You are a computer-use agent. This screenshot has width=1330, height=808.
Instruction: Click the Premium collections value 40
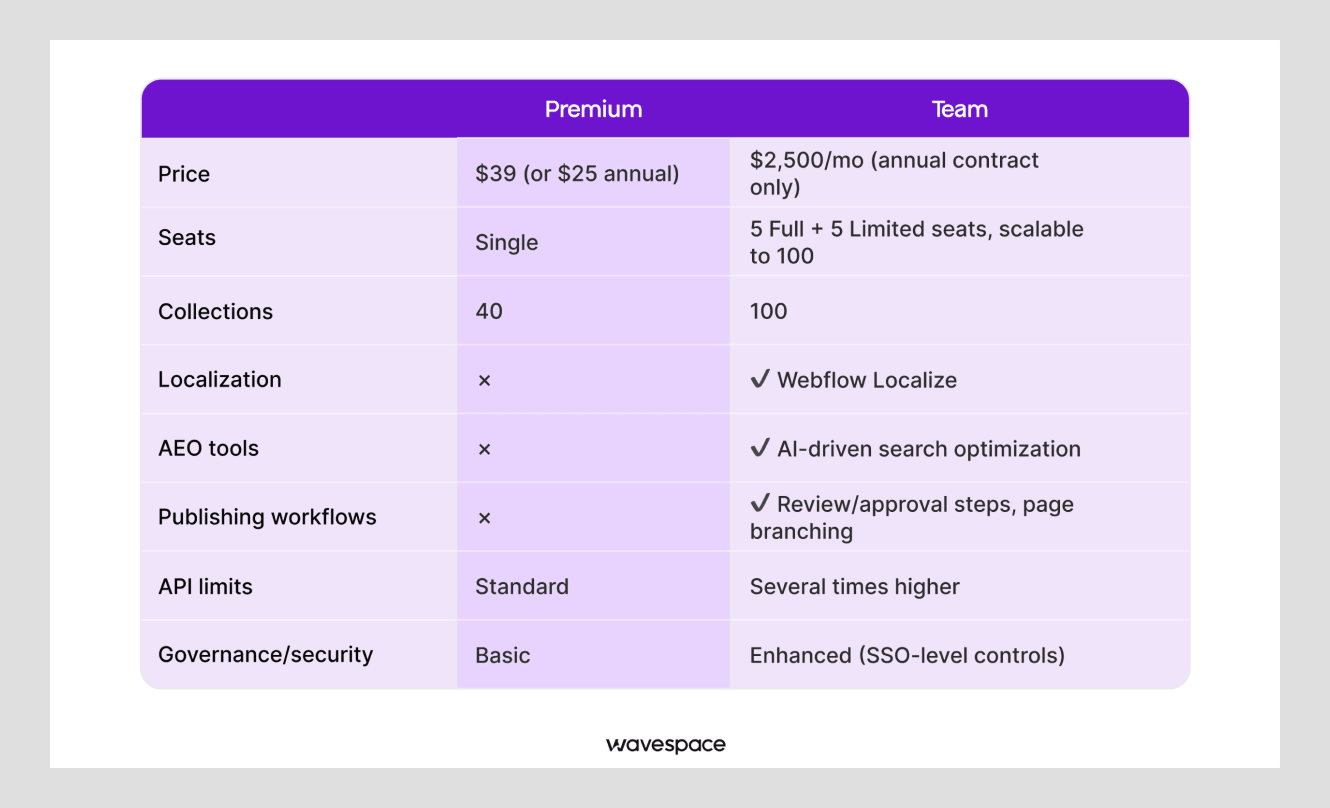point(489,311)
